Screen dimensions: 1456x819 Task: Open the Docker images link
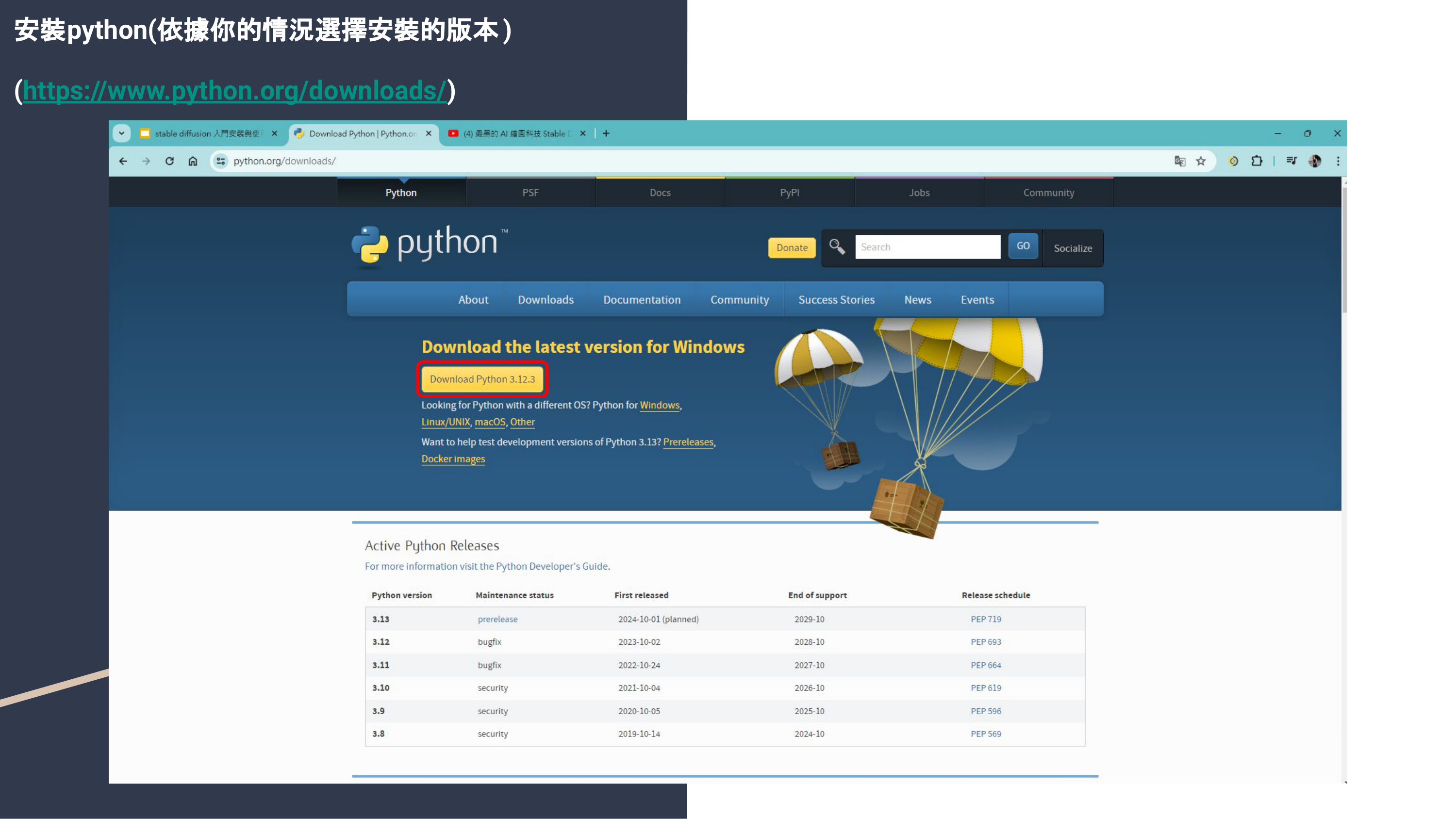tap(453, 459)
